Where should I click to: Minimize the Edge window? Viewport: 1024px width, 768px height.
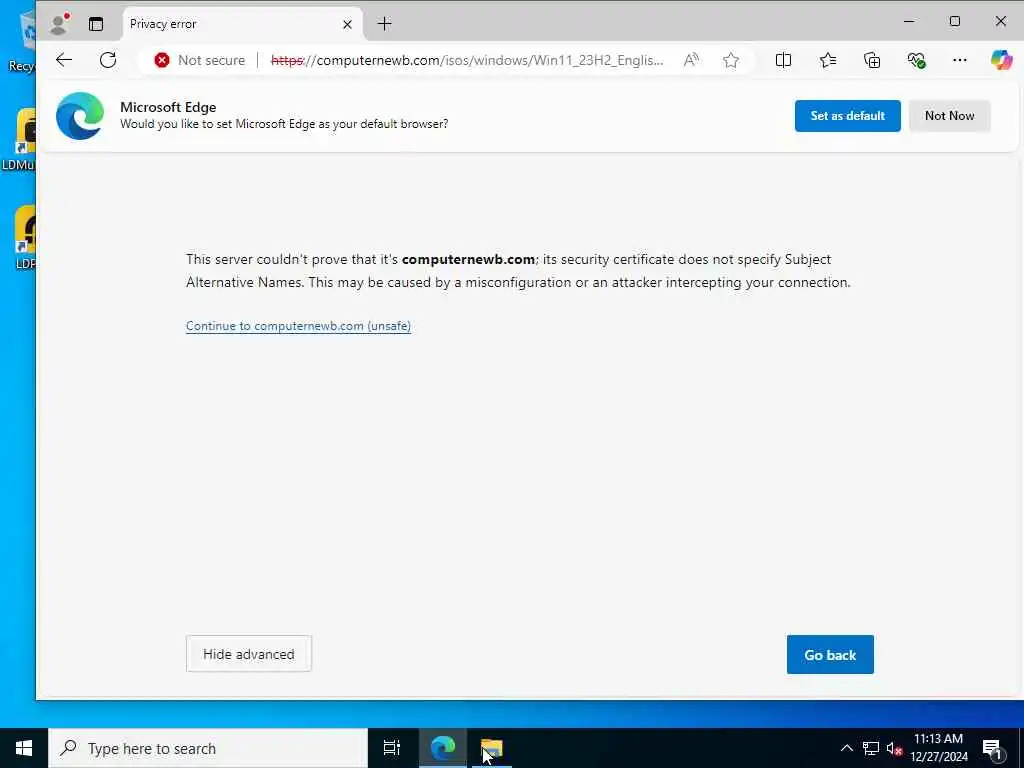pos(908,22)
